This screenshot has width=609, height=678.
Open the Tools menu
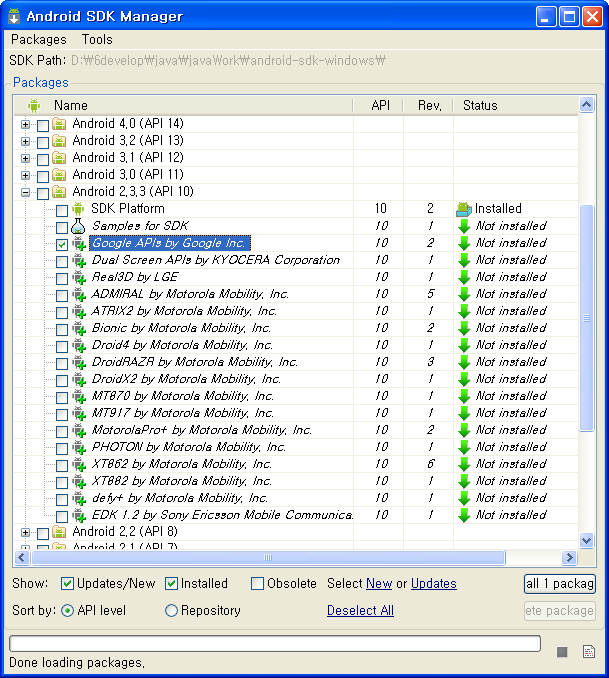tap(97, 39)
